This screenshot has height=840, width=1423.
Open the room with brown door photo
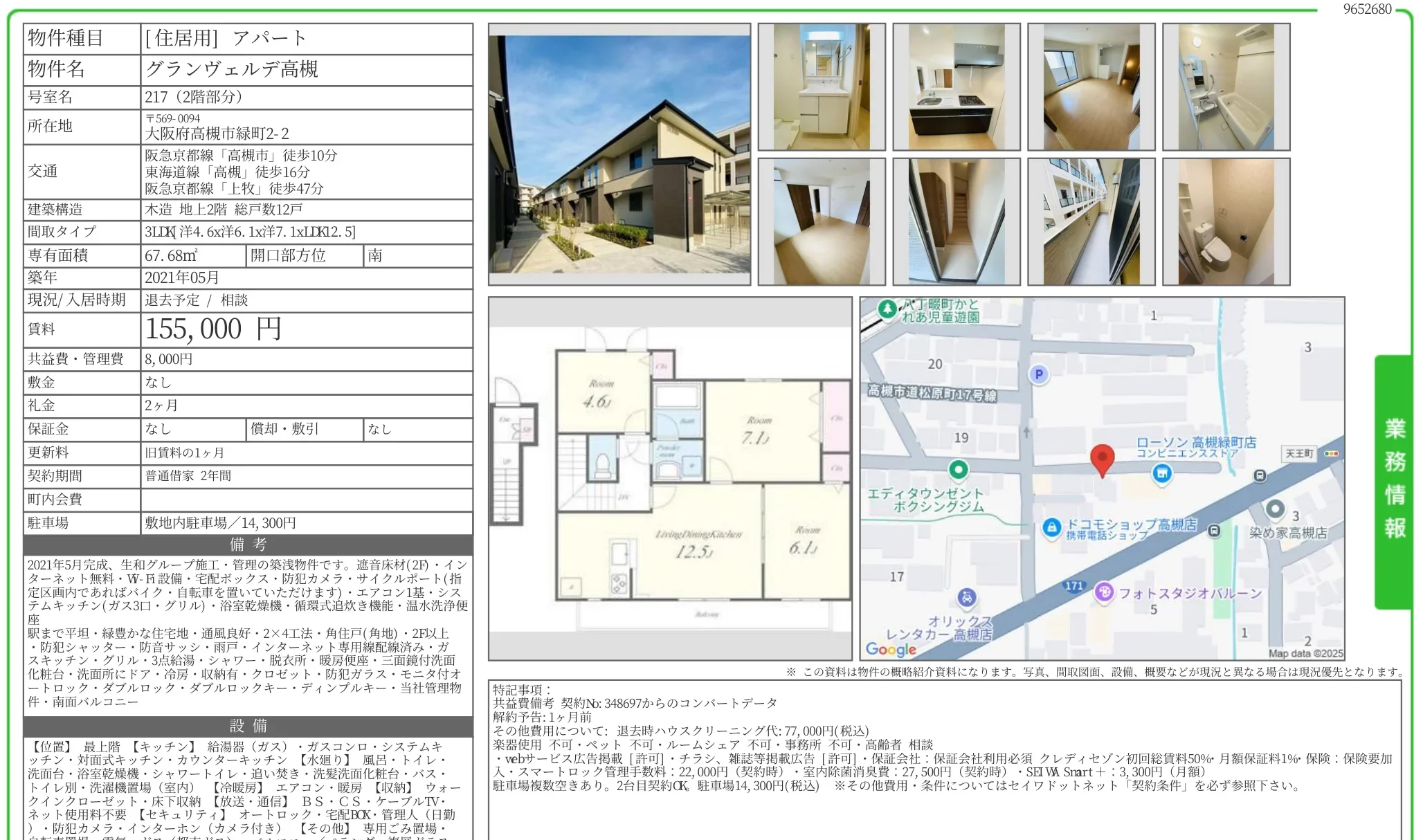point(822,222)
